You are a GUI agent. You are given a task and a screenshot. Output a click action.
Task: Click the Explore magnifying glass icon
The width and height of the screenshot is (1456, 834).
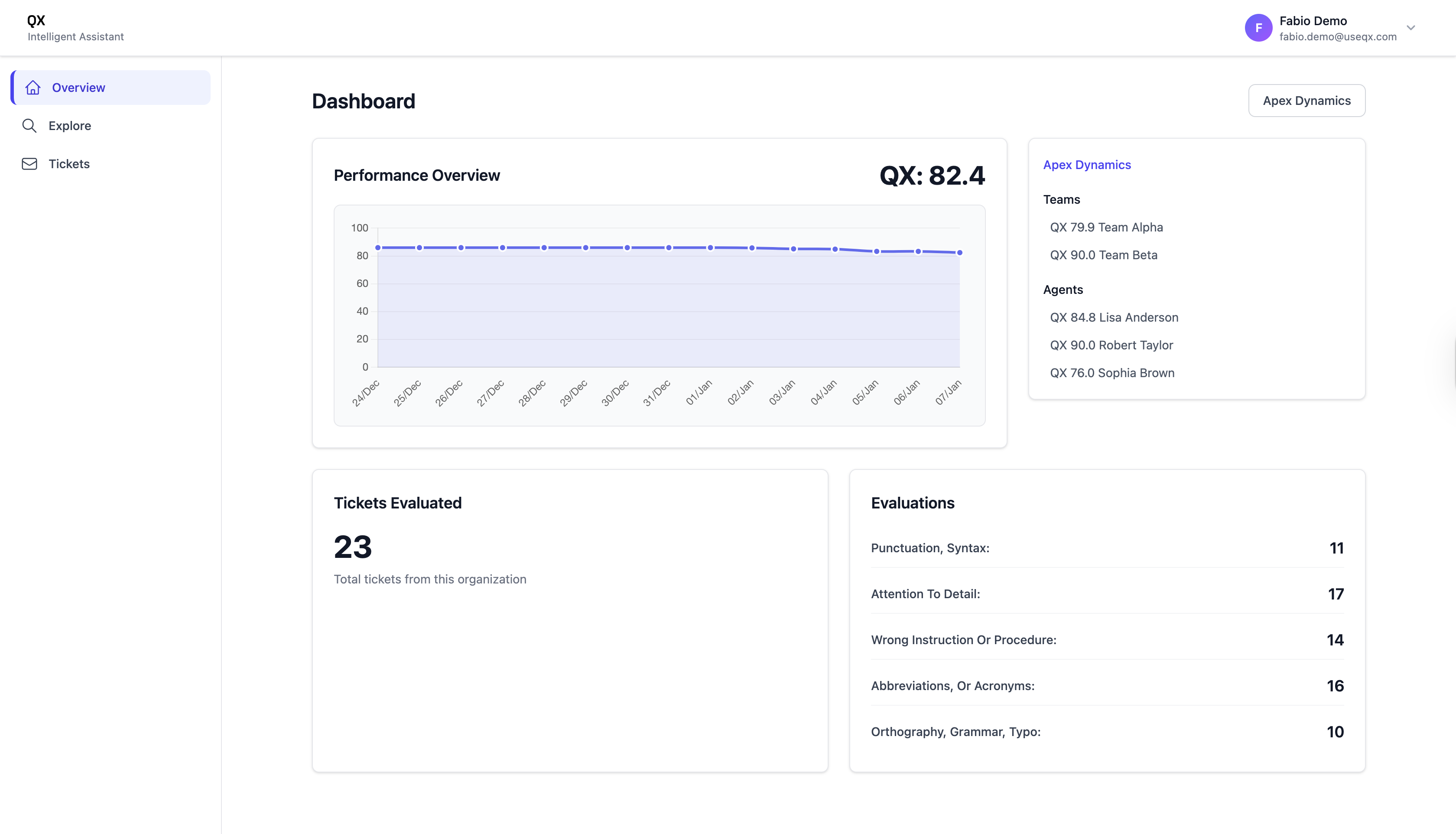click(29, 125)
